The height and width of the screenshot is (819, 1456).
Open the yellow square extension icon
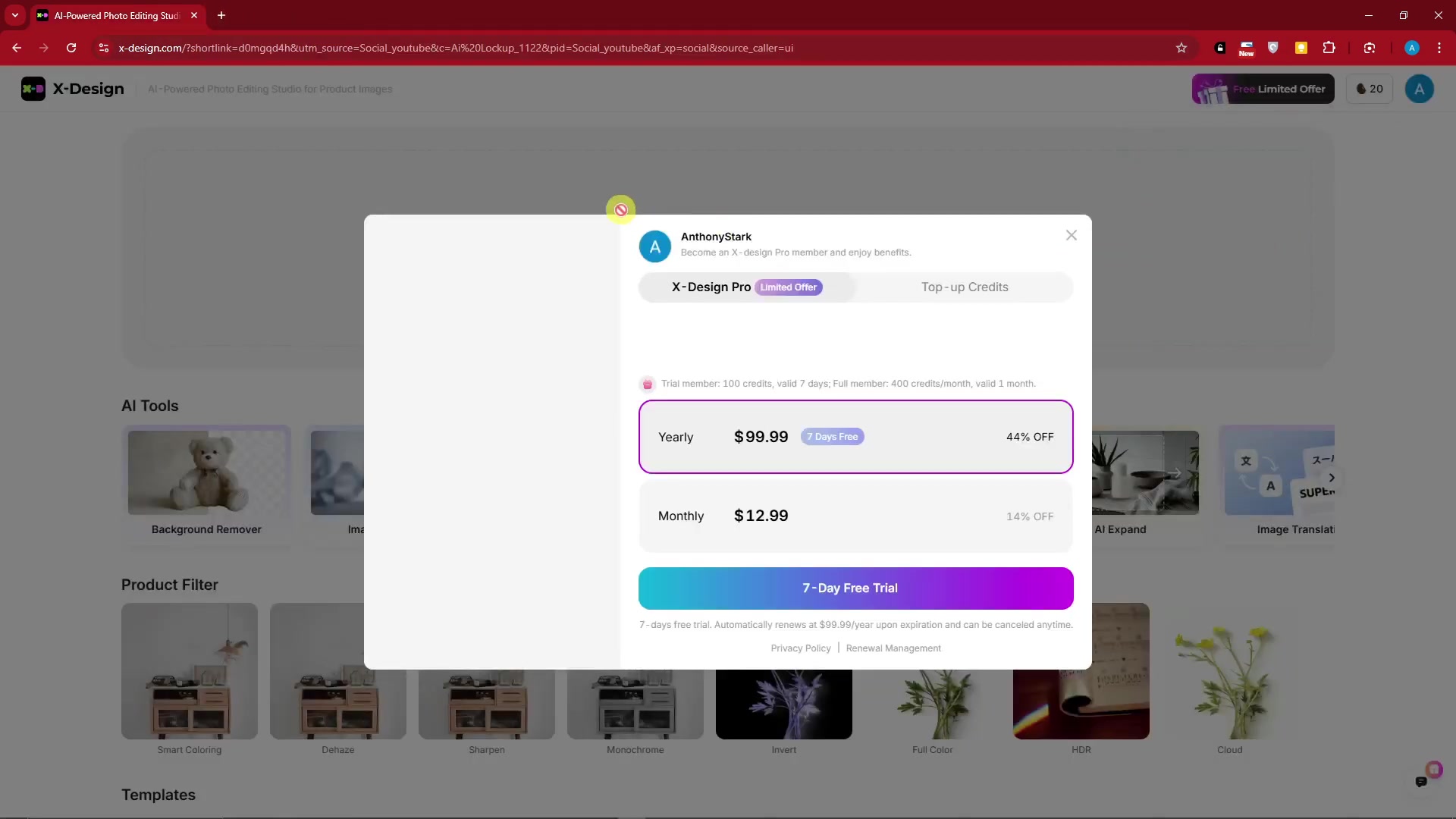[1301, 48]
